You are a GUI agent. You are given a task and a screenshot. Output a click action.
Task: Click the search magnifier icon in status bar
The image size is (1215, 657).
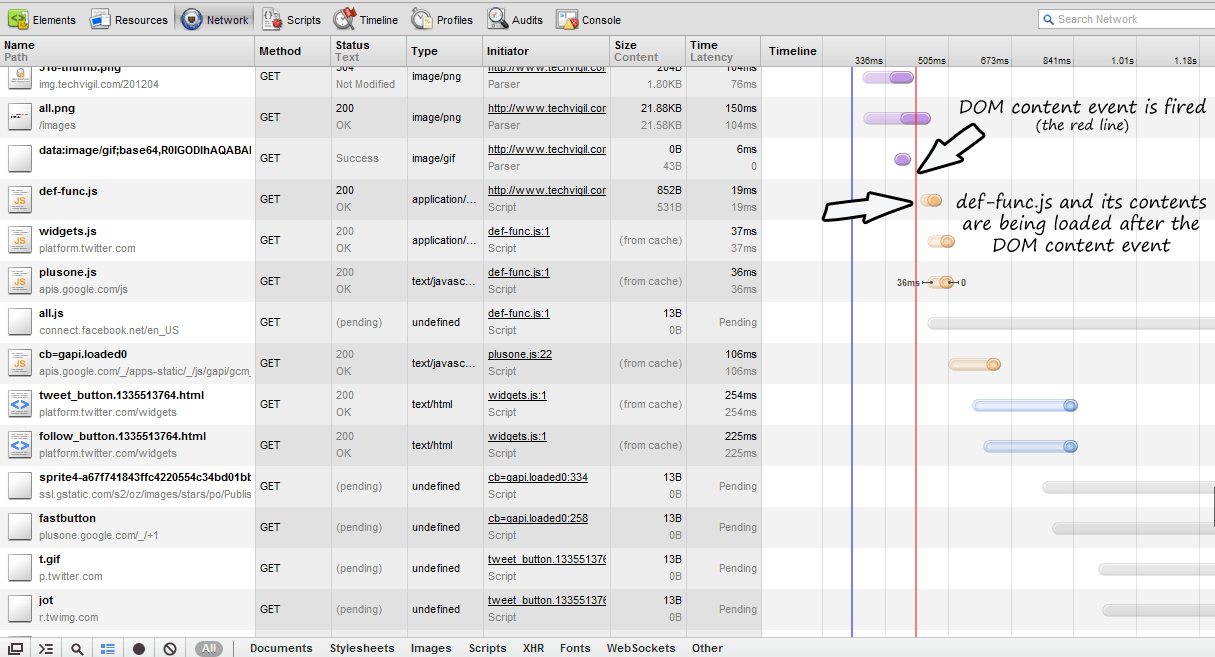click(x=77, y=648)
